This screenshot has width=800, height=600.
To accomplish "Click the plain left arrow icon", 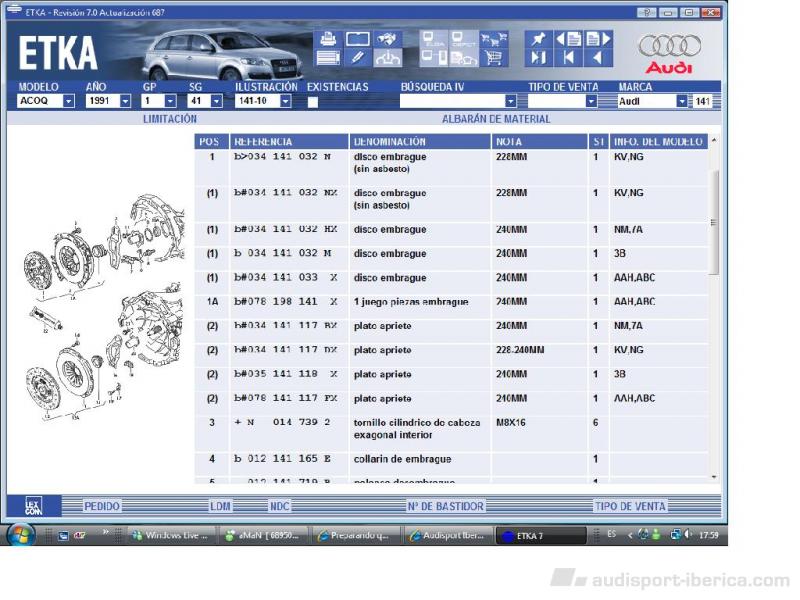I will click(x=597, y=58).
